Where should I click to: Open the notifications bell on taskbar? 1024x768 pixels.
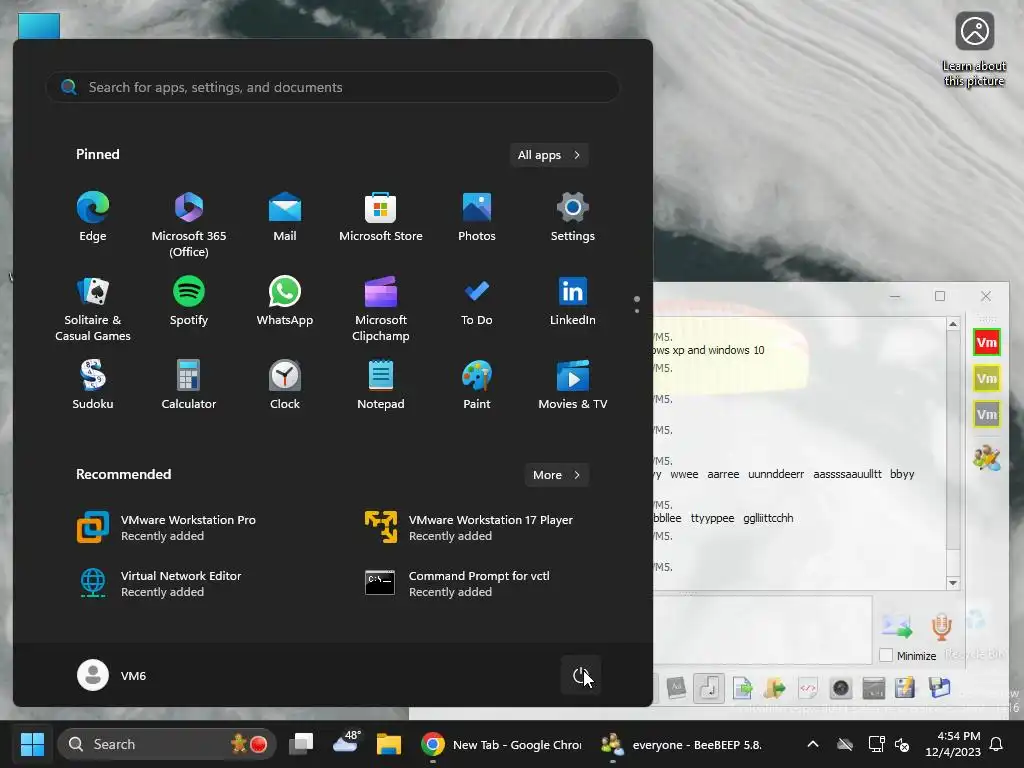(x=996, y=744)
